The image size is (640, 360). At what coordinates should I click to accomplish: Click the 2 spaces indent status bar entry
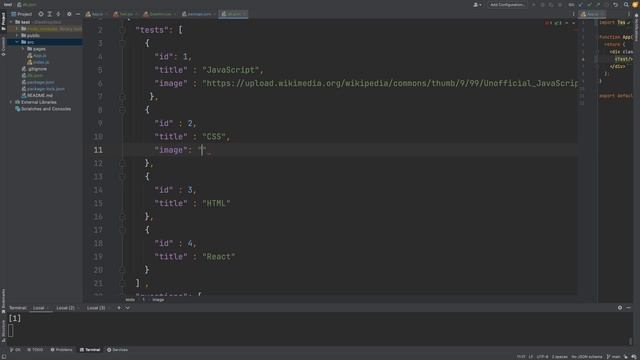point(560,357)
